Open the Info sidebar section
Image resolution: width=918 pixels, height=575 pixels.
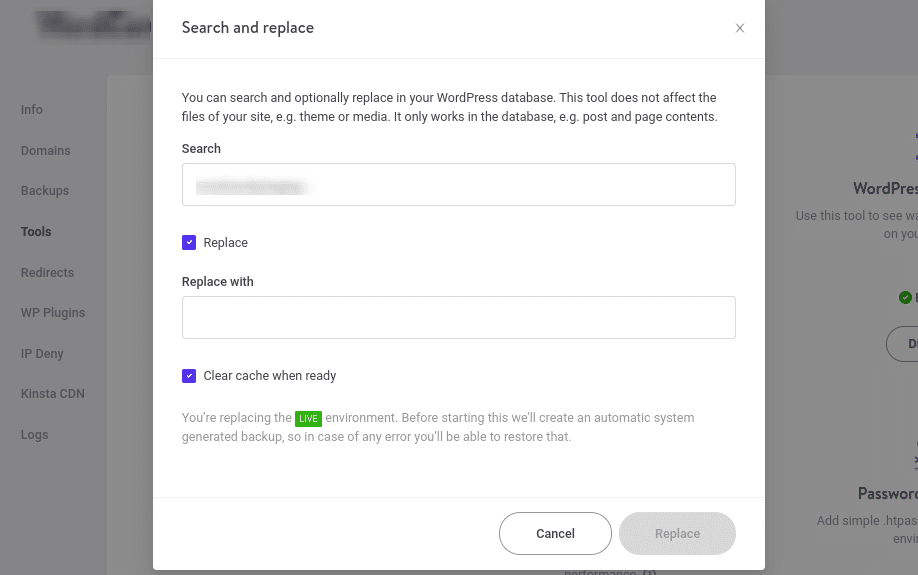(32, 110)
